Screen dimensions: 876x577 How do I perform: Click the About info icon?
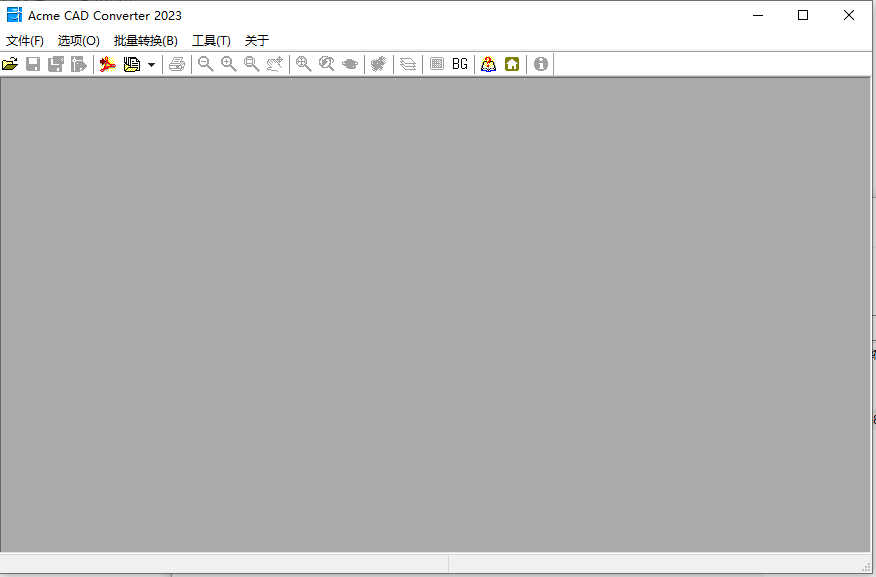pyautogui.click(x=541, y=64)
